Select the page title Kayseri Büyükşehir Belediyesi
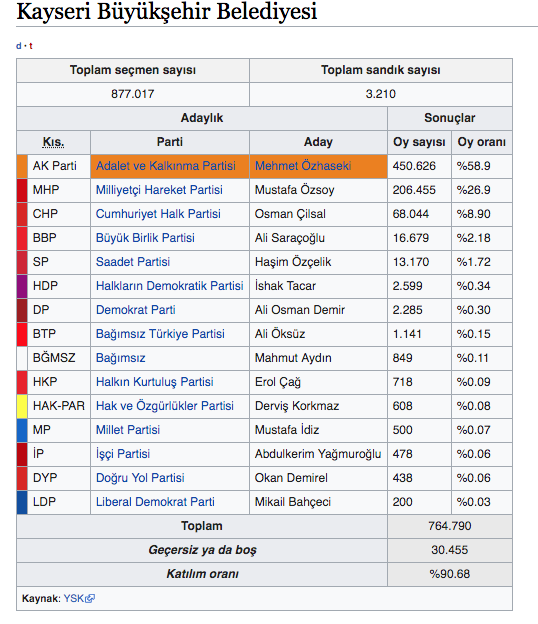538x624 pixels. (x=167, y=11)
